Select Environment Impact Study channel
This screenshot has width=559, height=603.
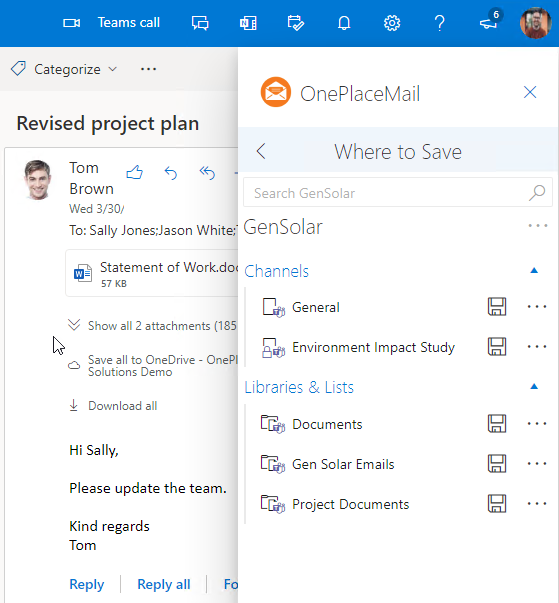(373, 347)
